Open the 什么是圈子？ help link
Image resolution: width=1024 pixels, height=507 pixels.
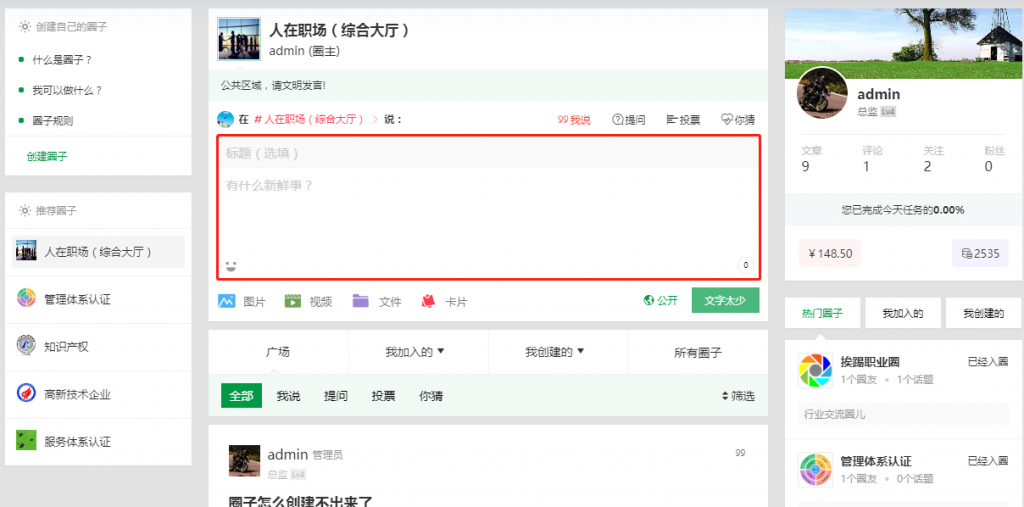pos(62,59)
